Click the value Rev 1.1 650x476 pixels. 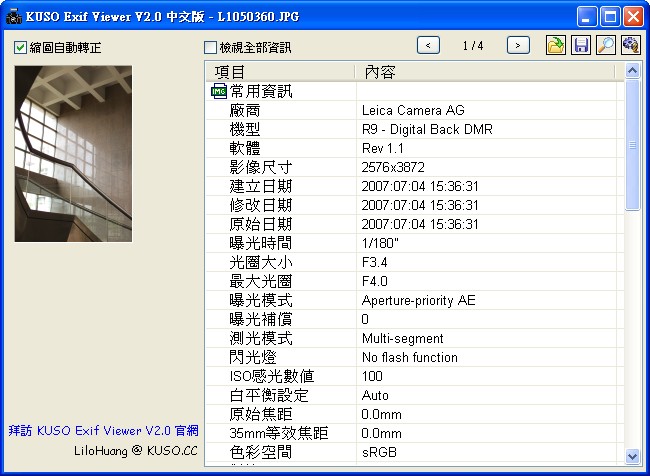(382, 148)
